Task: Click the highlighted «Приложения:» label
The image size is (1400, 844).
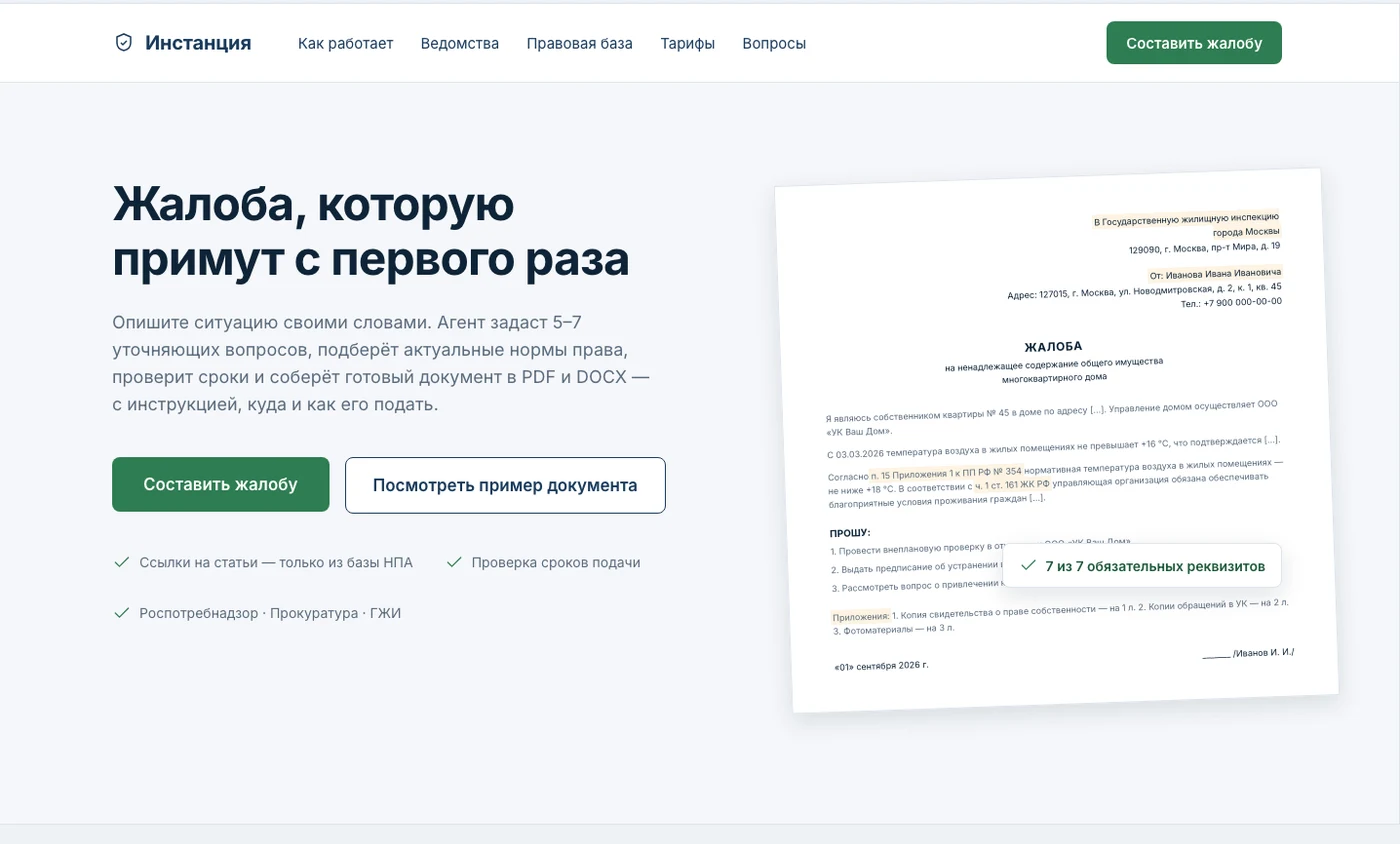Action: coord(860,616)
